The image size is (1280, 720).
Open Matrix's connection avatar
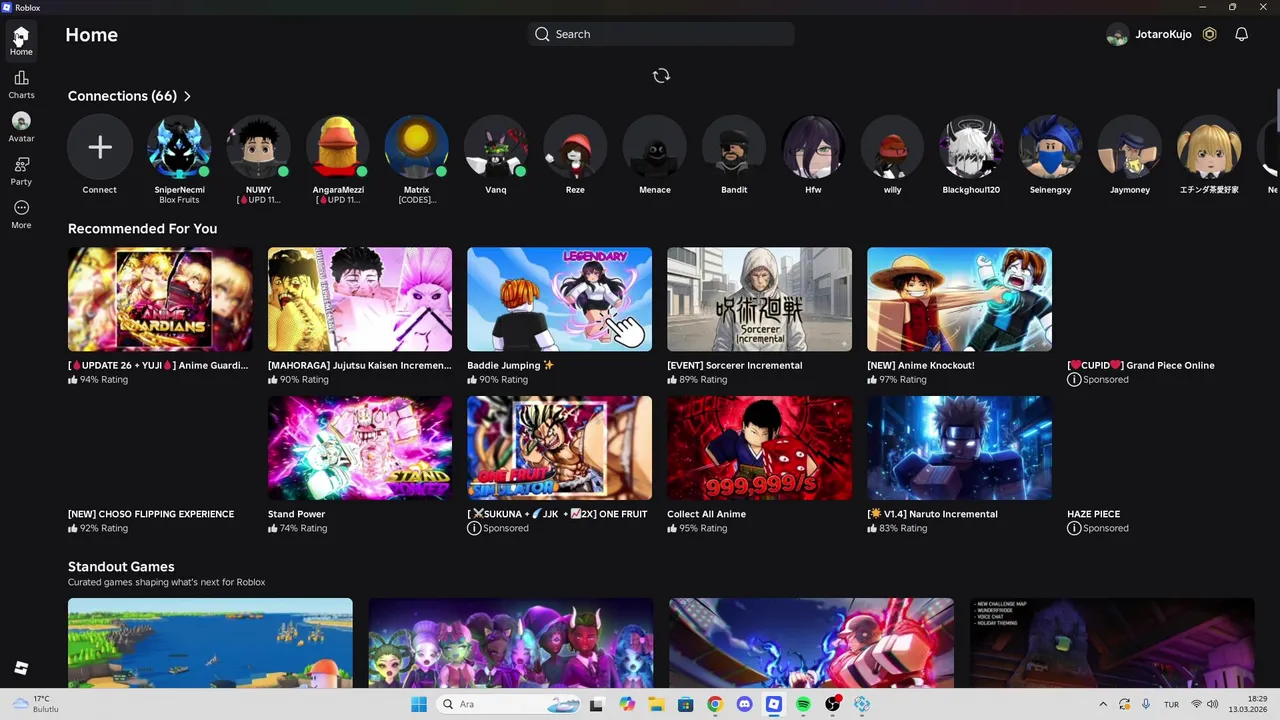(x=417, y=148)
